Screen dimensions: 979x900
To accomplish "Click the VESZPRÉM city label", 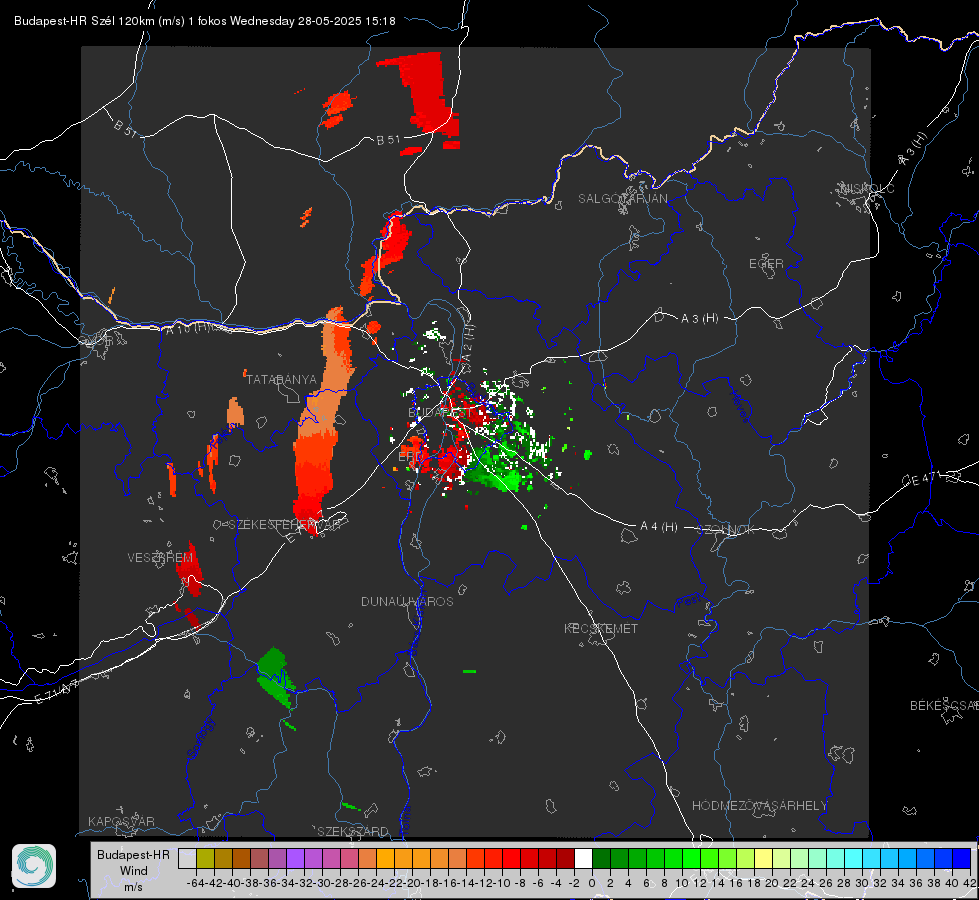I will point(160,557).
